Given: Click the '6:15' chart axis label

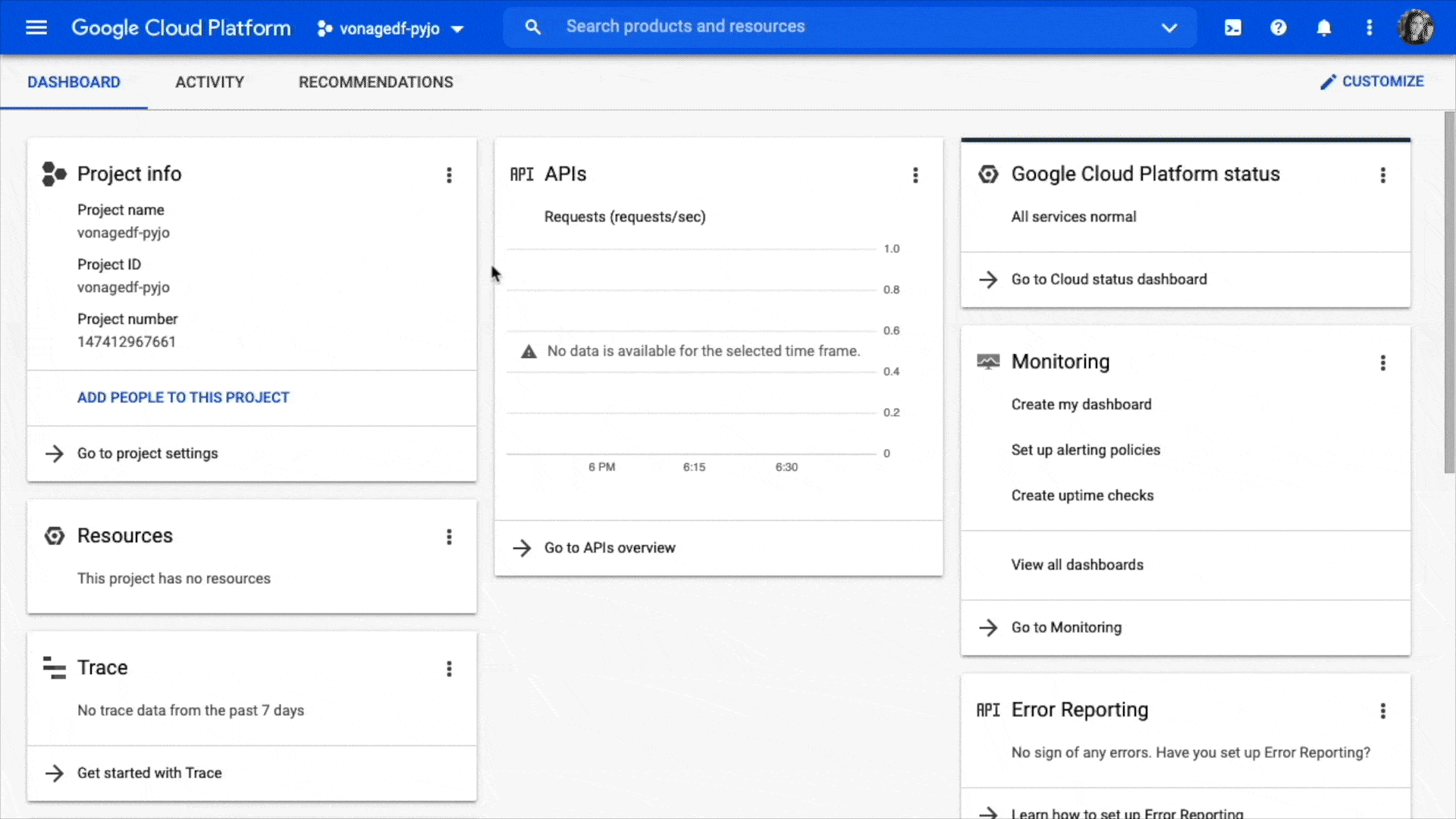Looking at the screenshot, I should (x=694, y=467).
